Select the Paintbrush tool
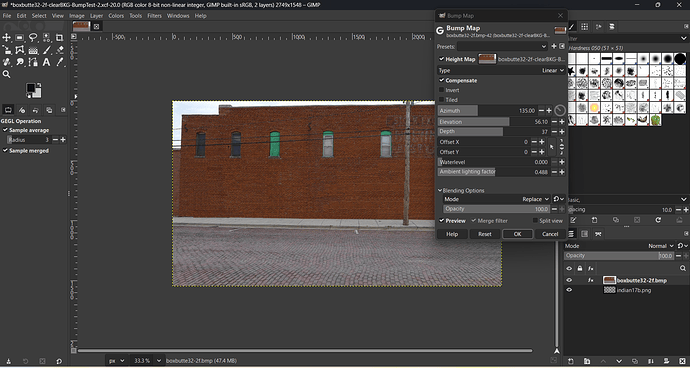This screenshot has height=368, width=690. coord(46,50)
